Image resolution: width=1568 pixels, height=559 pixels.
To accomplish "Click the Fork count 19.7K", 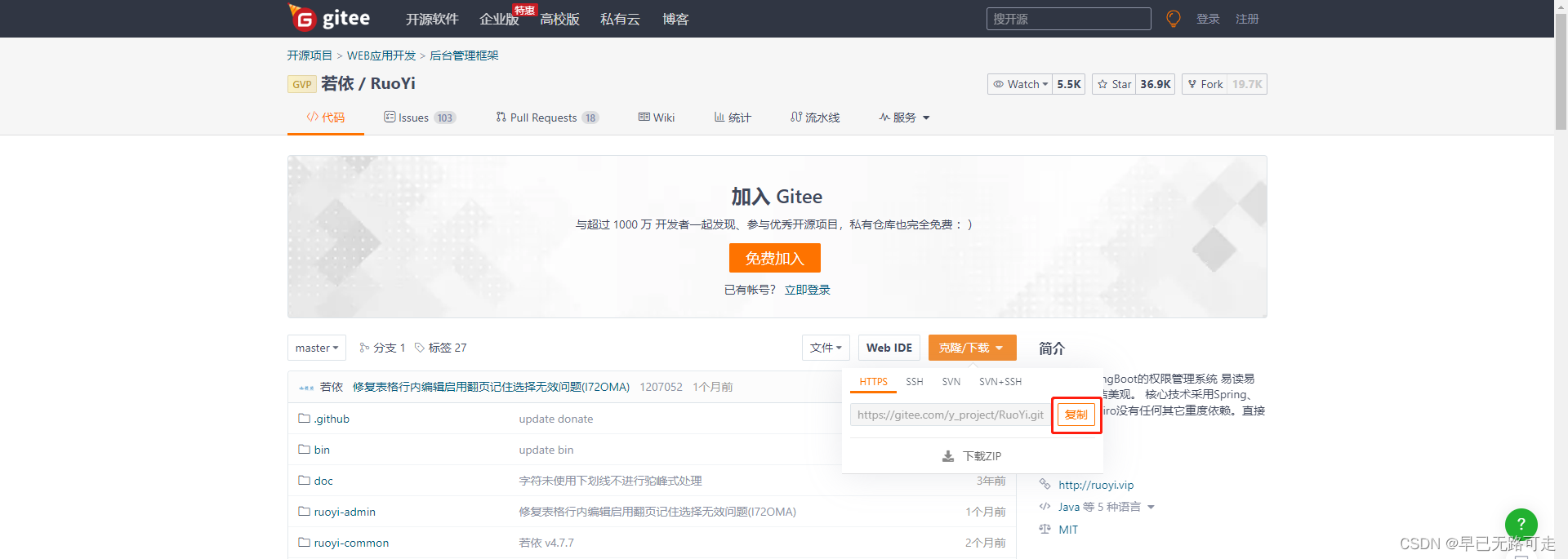I will (x=1247, y=84).
